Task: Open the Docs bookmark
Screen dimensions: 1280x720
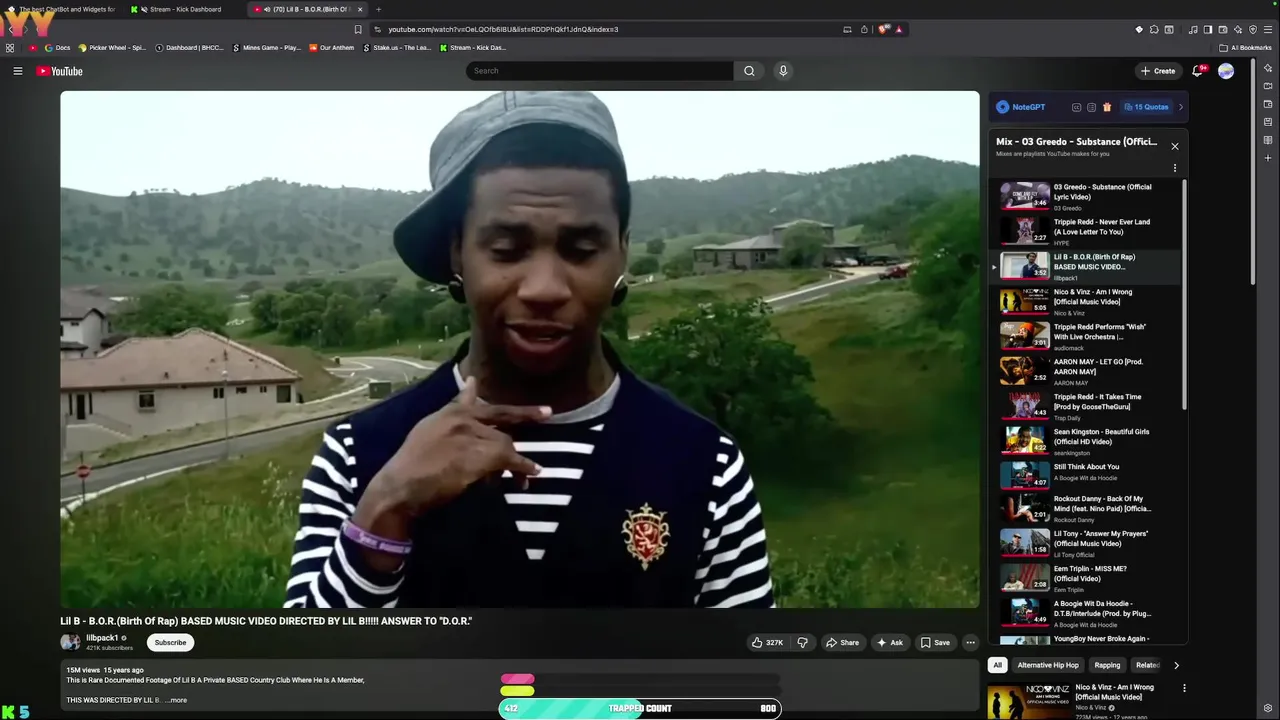Action: click(x=57, y=47)
